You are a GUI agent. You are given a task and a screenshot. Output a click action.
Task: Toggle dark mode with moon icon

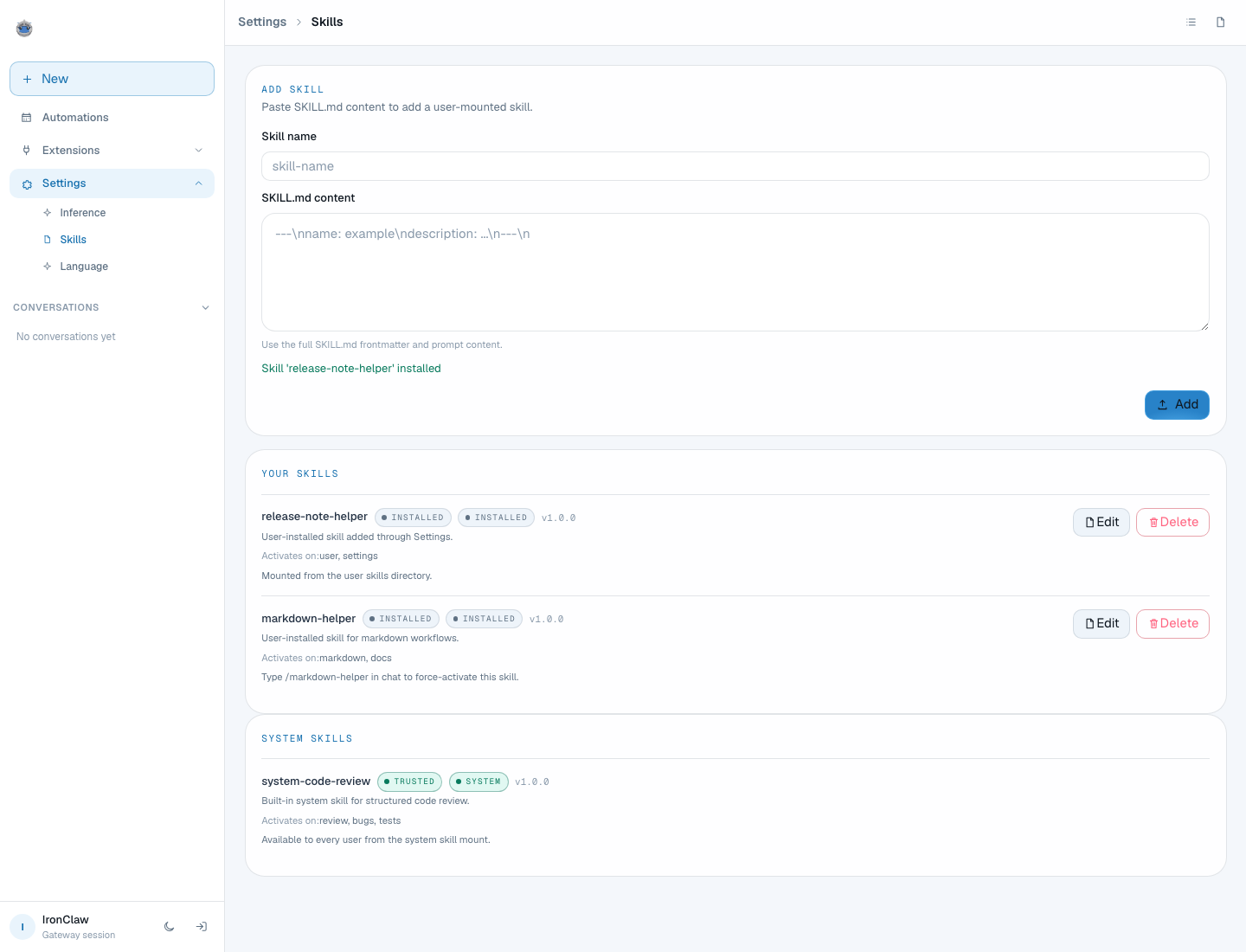[170, 927]
